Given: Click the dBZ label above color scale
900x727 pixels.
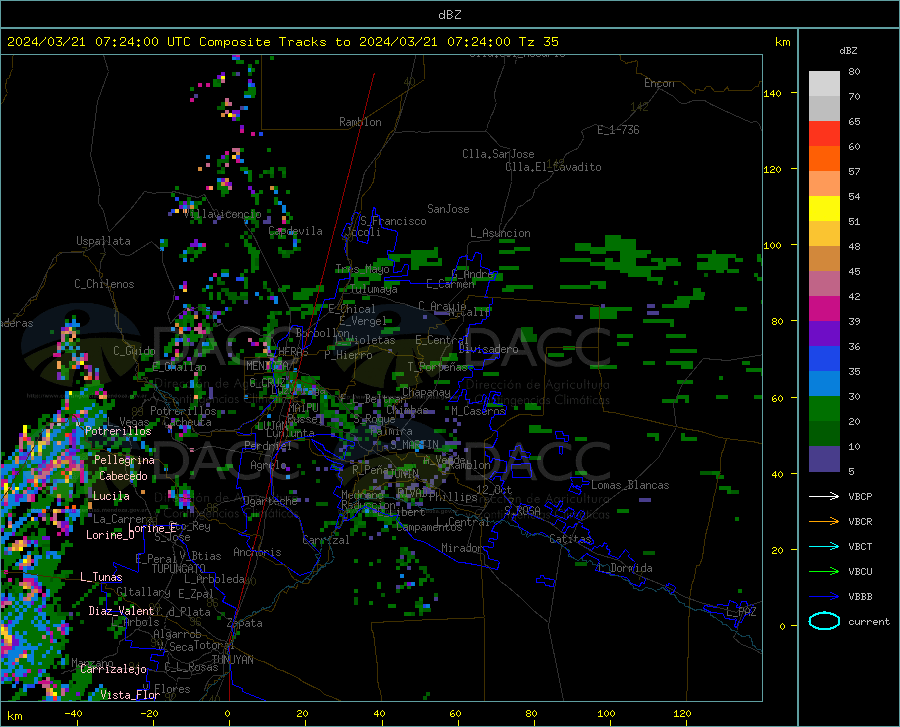Looking at the screenshot, I should [848, 50].
